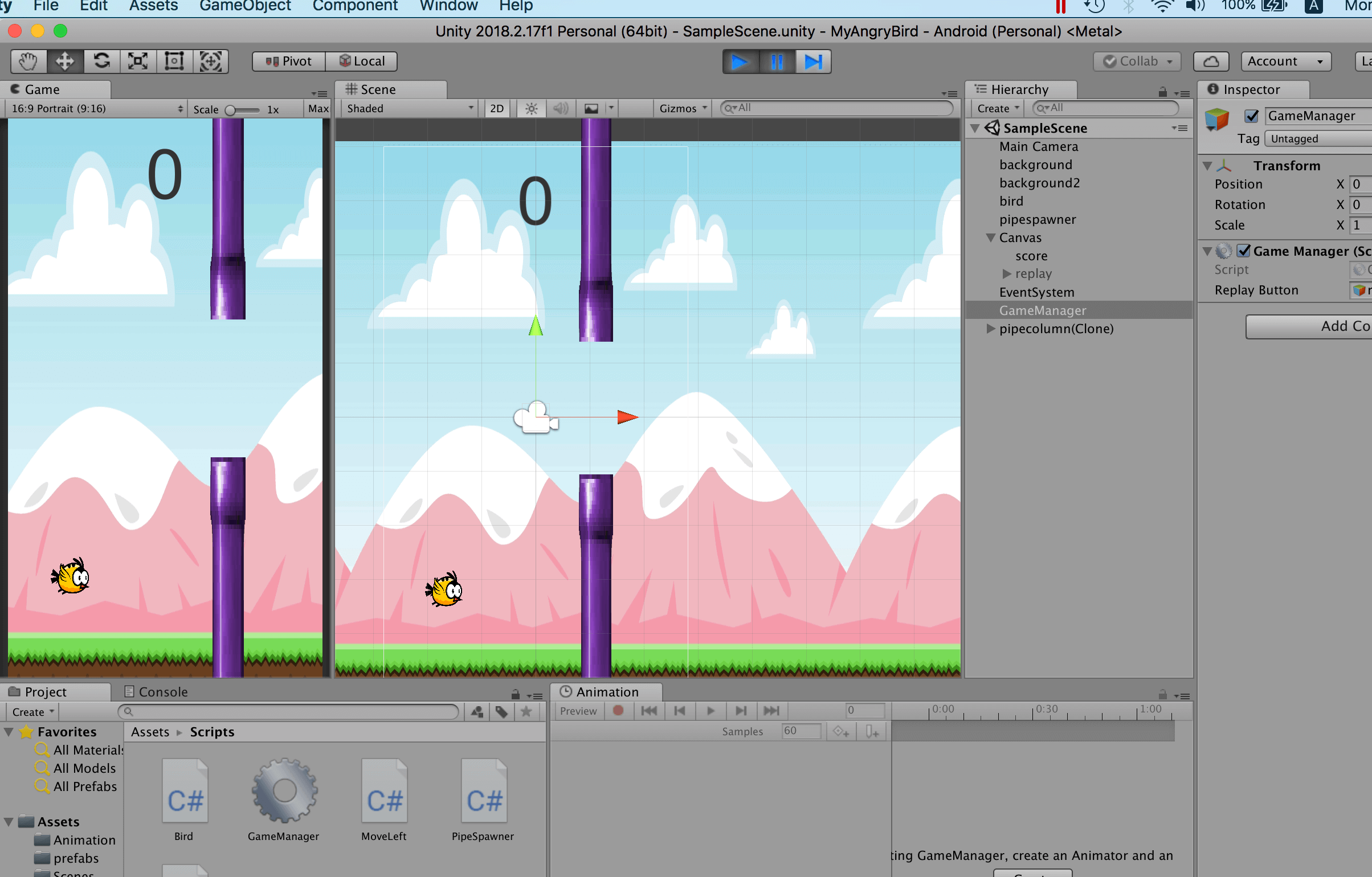Open the Account dropdown
This screenshot has width=1372, height=877.
1285,62
